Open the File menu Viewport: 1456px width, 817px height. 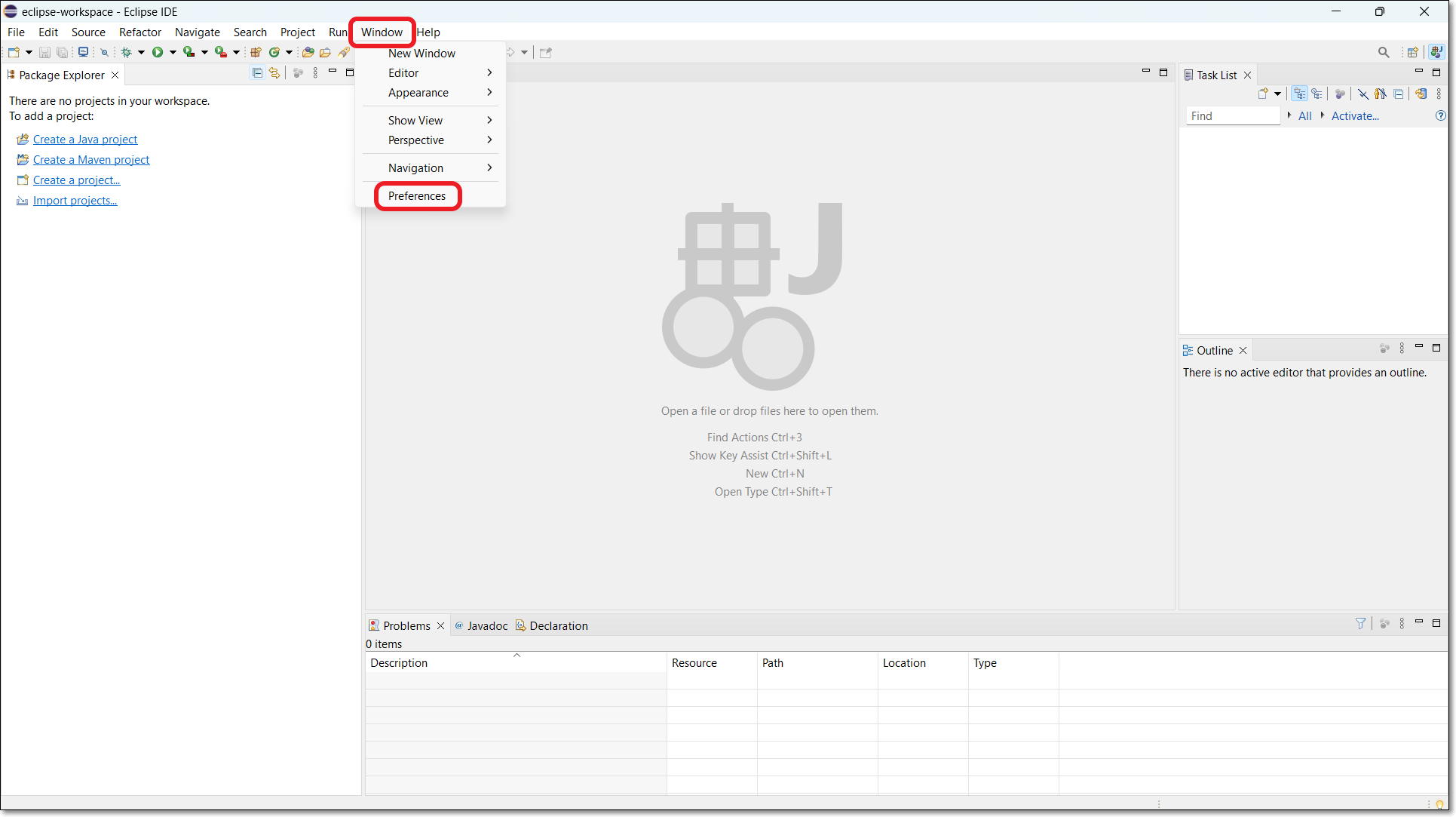coord(16,32)
